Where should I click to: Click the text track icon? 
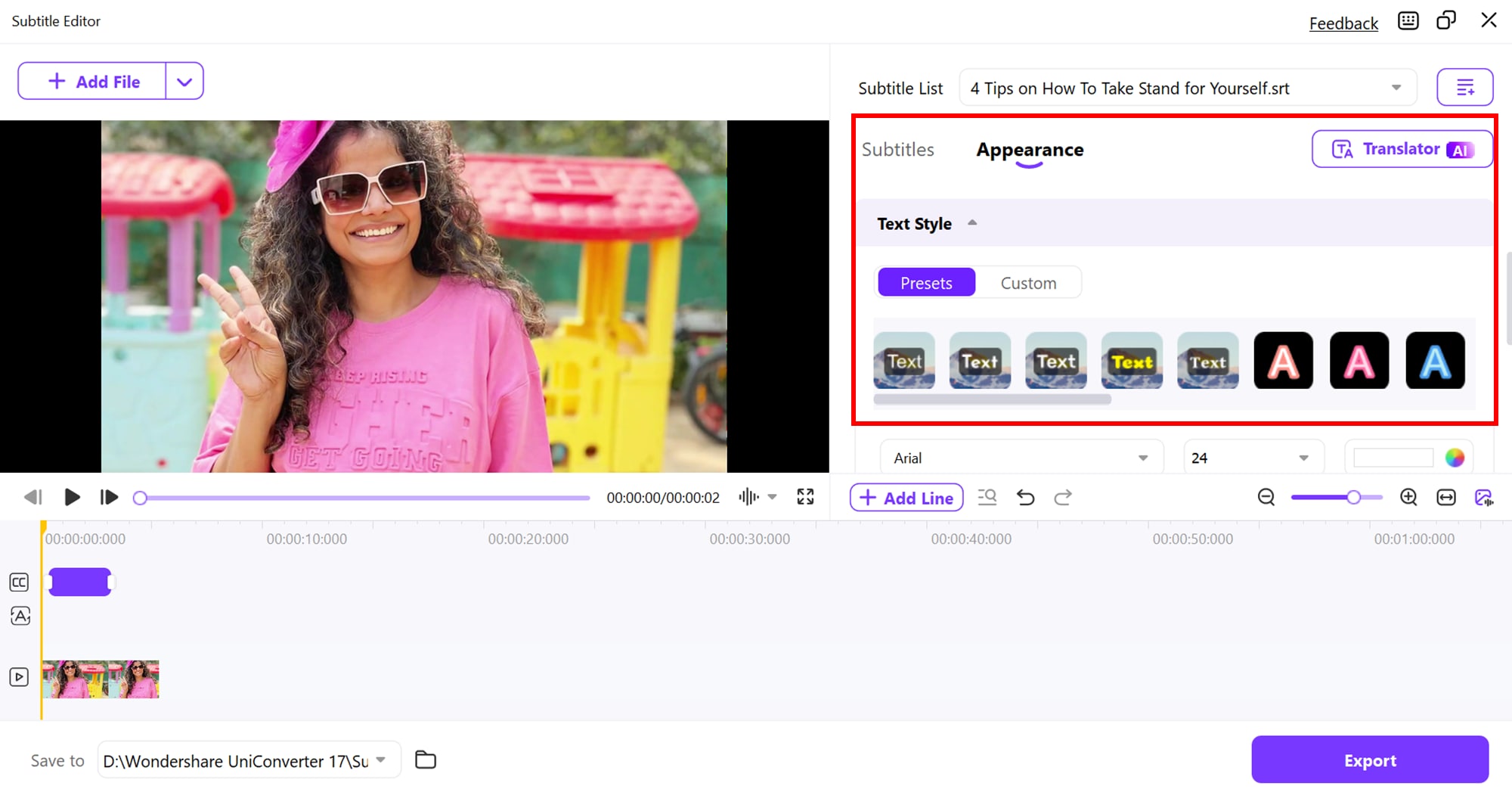20,616
